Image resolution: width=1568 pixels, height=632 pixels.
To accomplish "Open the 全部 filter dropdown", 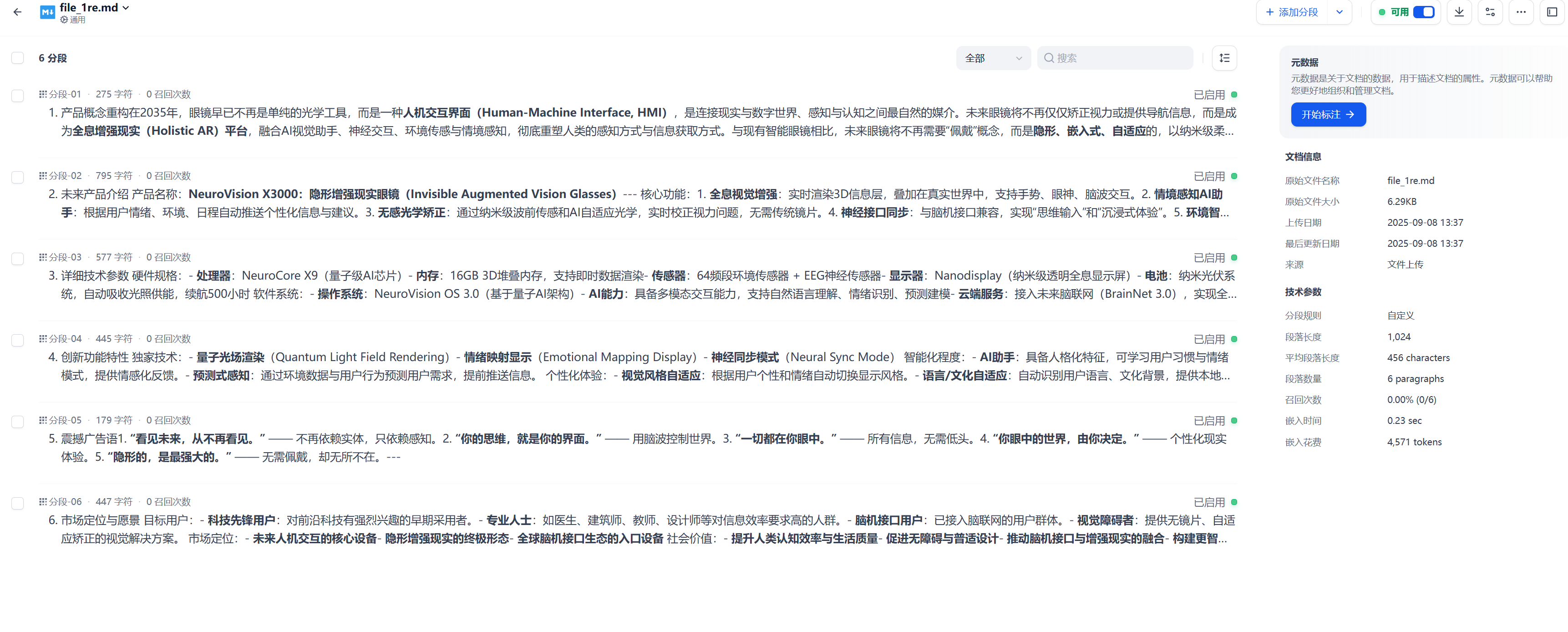I will coord(993,58).
